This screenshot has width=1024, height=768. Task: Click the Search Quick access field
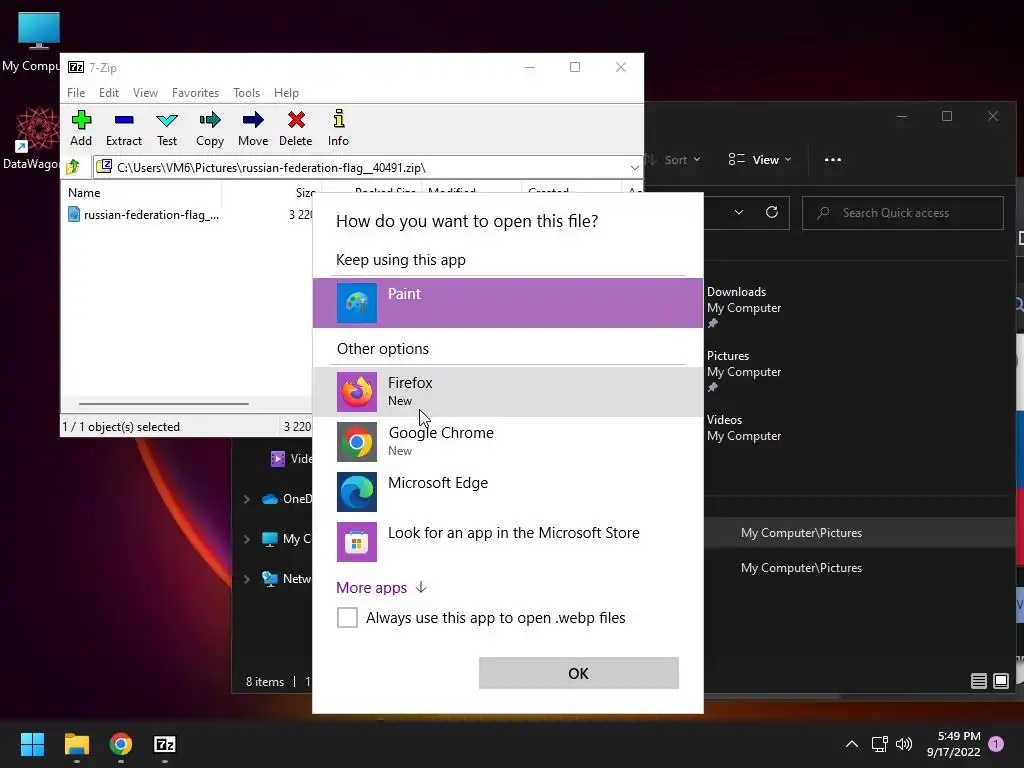(x=903, y=213)
